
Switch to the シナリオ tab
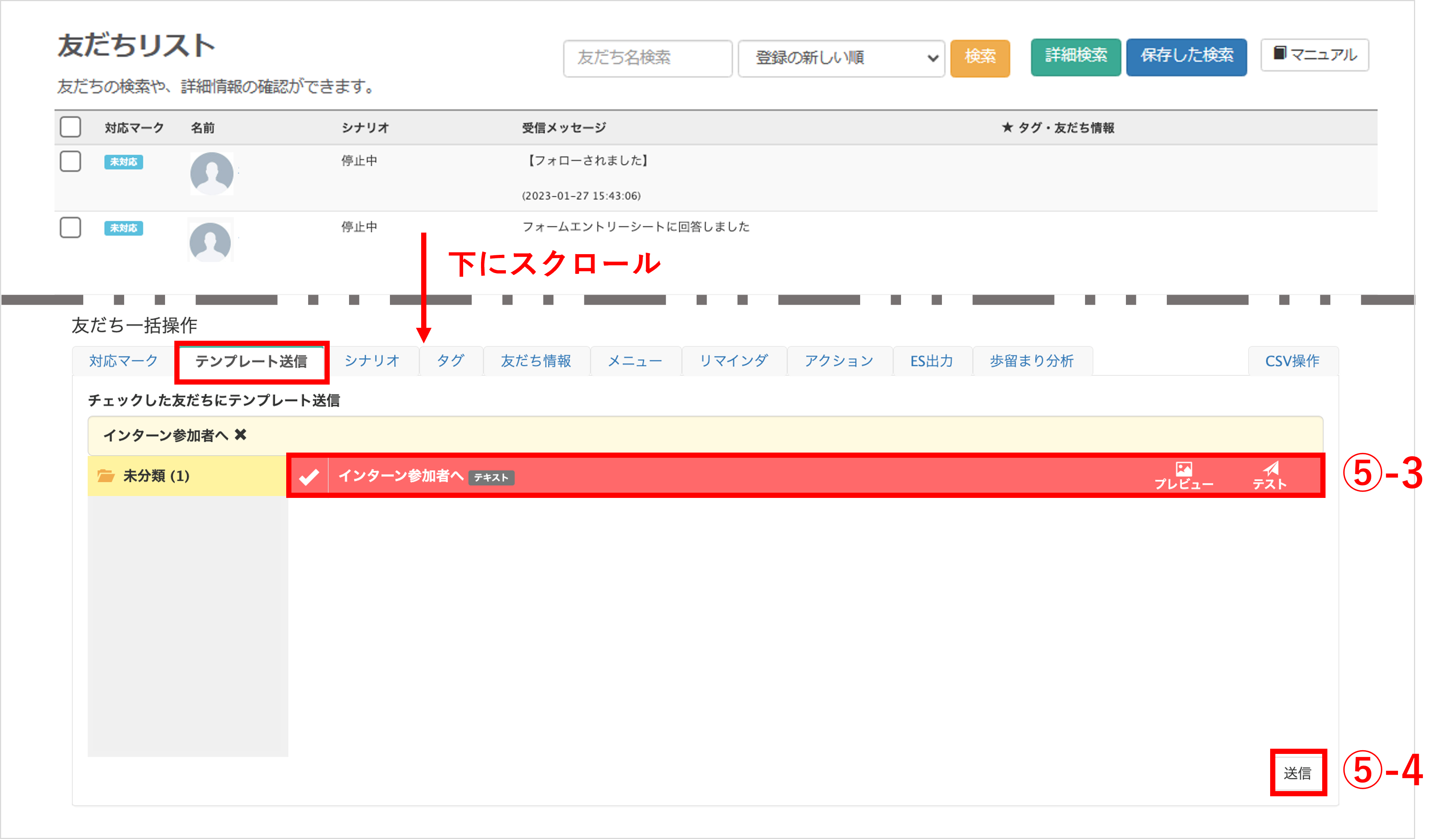[372, 361]
